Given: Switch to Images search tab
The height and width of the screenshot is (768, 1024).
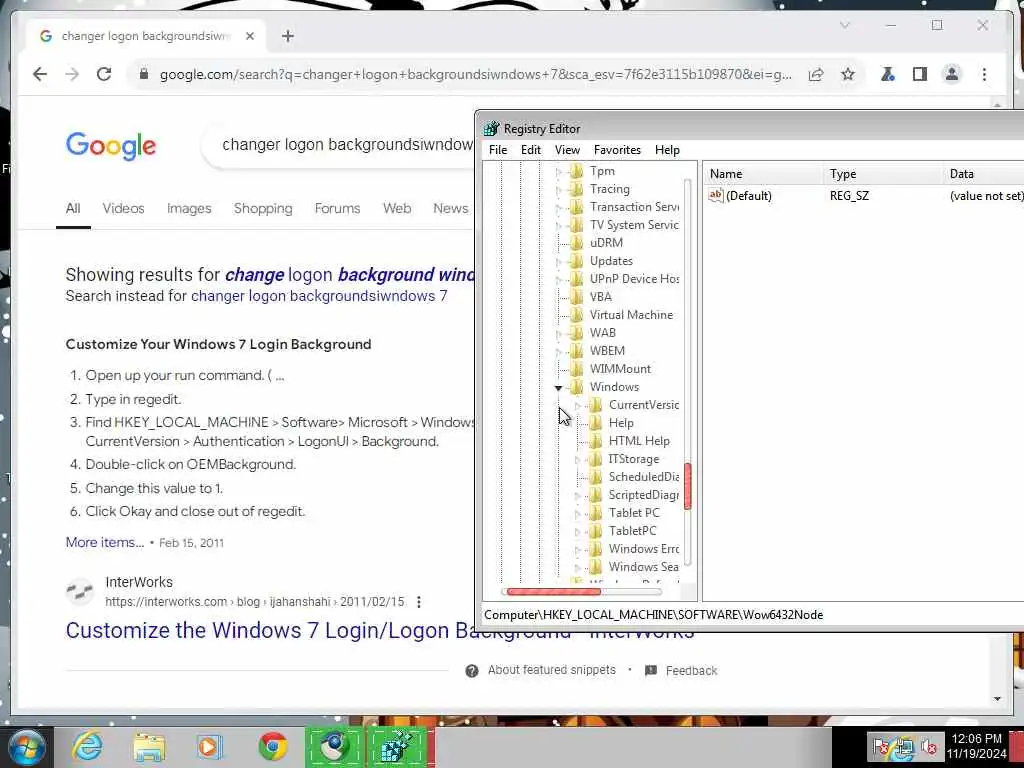Looking at the screenshot, I should [189, 208].
